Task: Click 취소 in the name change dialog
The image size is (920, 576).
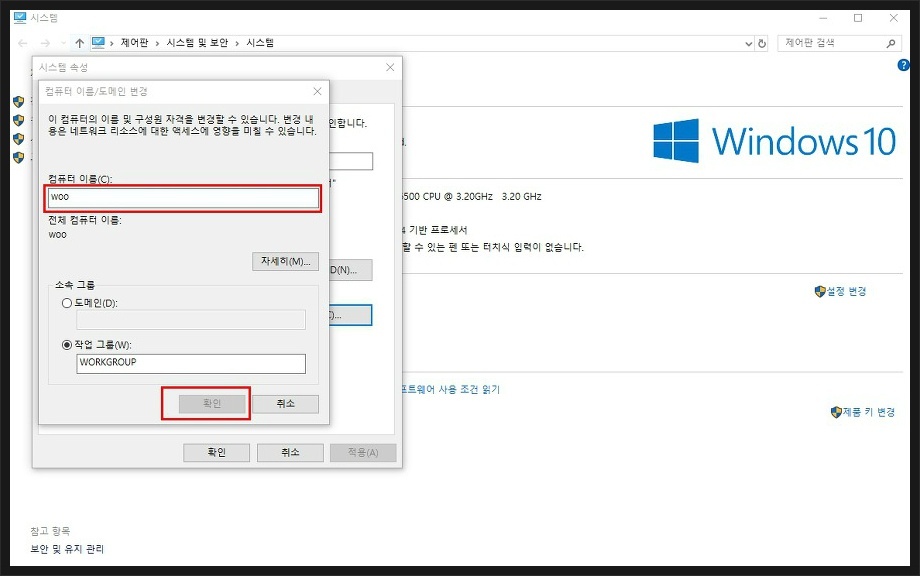Action: [x=285, y=404]
